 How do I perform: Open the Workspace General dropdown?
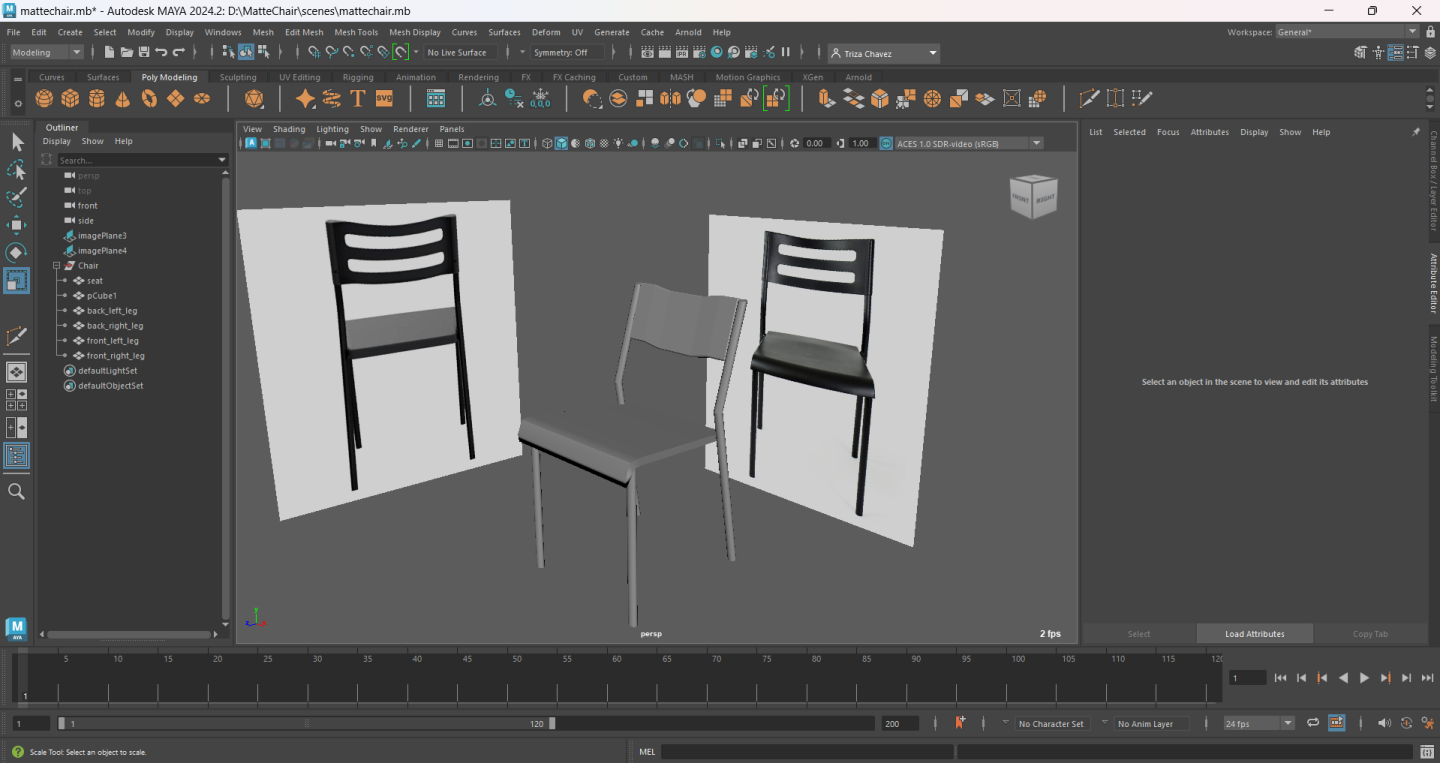click(x=1347, y=32)
